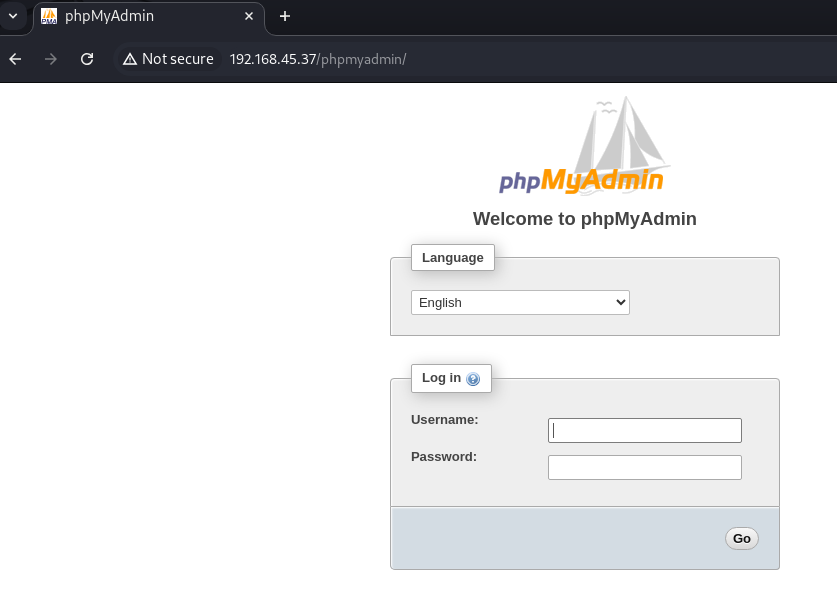Click the phpMyAdmin tab favicon
The width and height of the screenshot is (837, 590).
coord(49,17)
